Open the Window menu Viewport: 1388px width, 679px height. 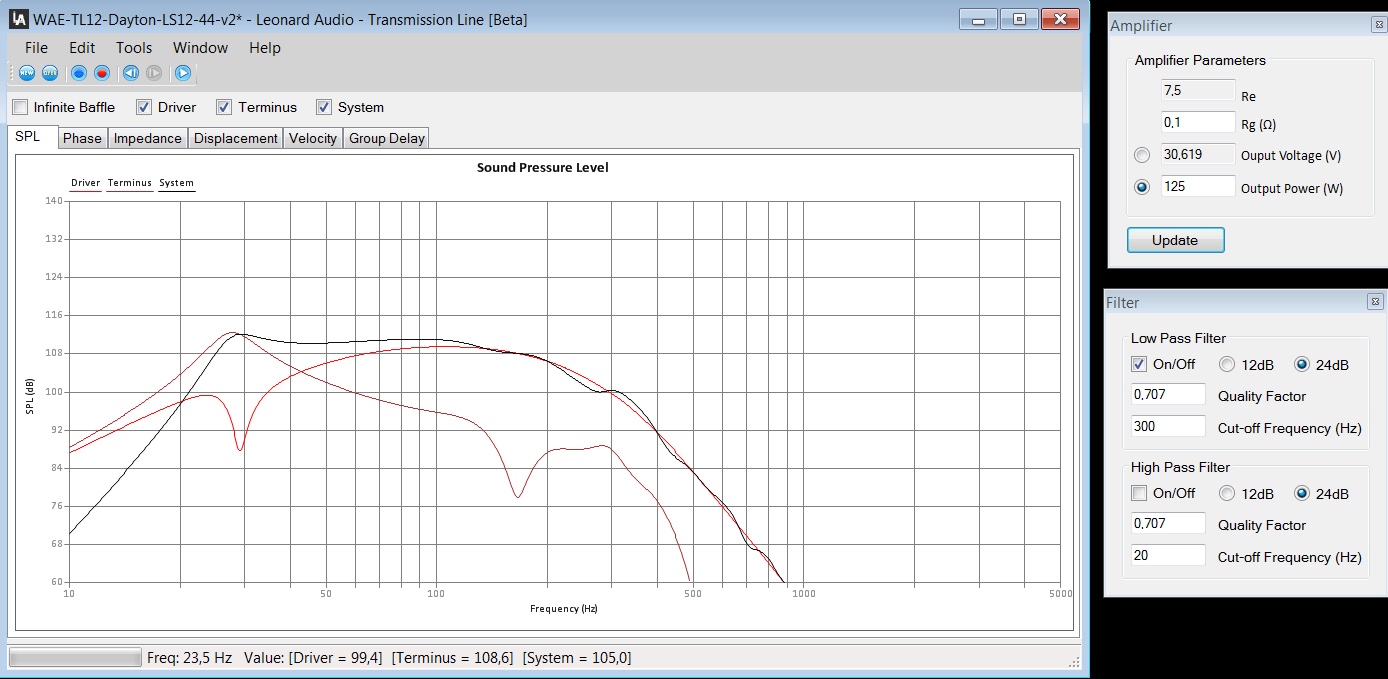[x=200, y=48]
